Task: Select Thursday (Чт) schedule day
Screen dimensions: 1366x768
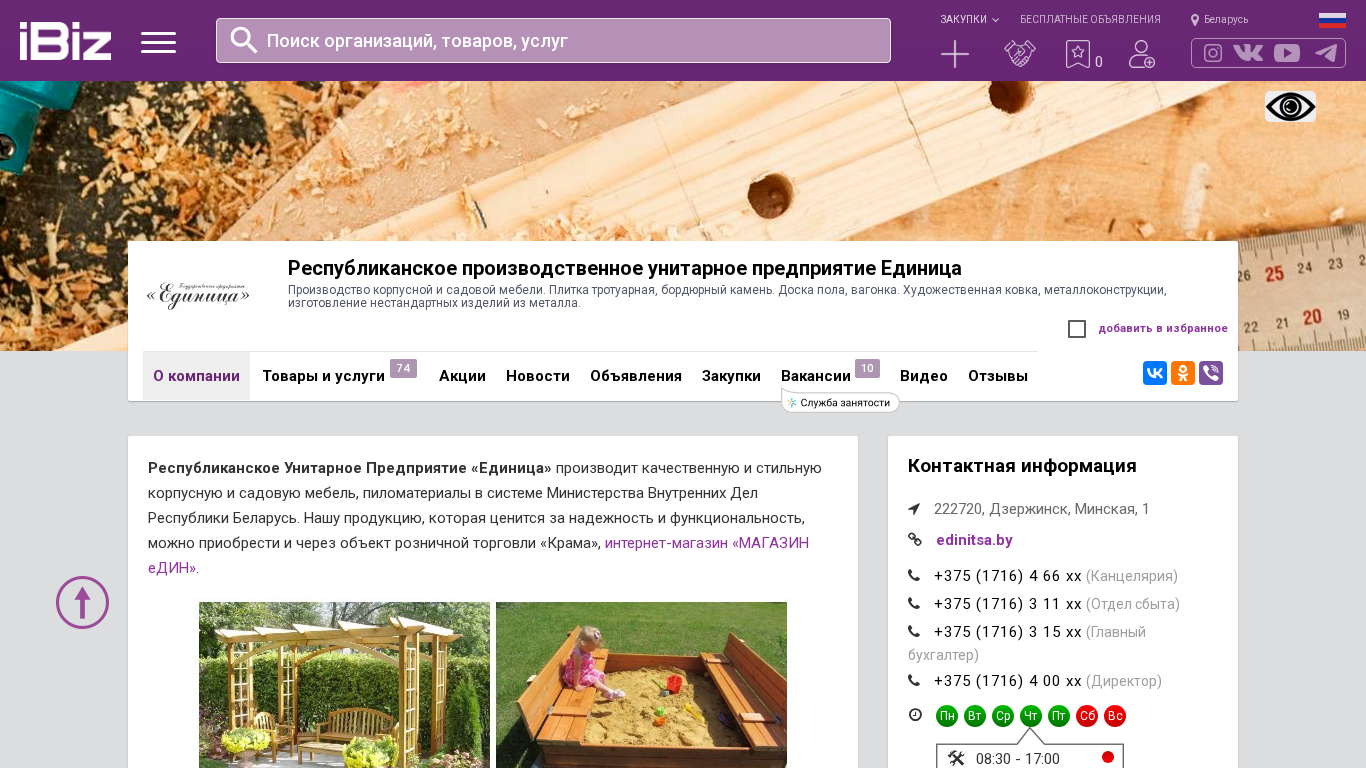Action: click(x=1031, y=716)
